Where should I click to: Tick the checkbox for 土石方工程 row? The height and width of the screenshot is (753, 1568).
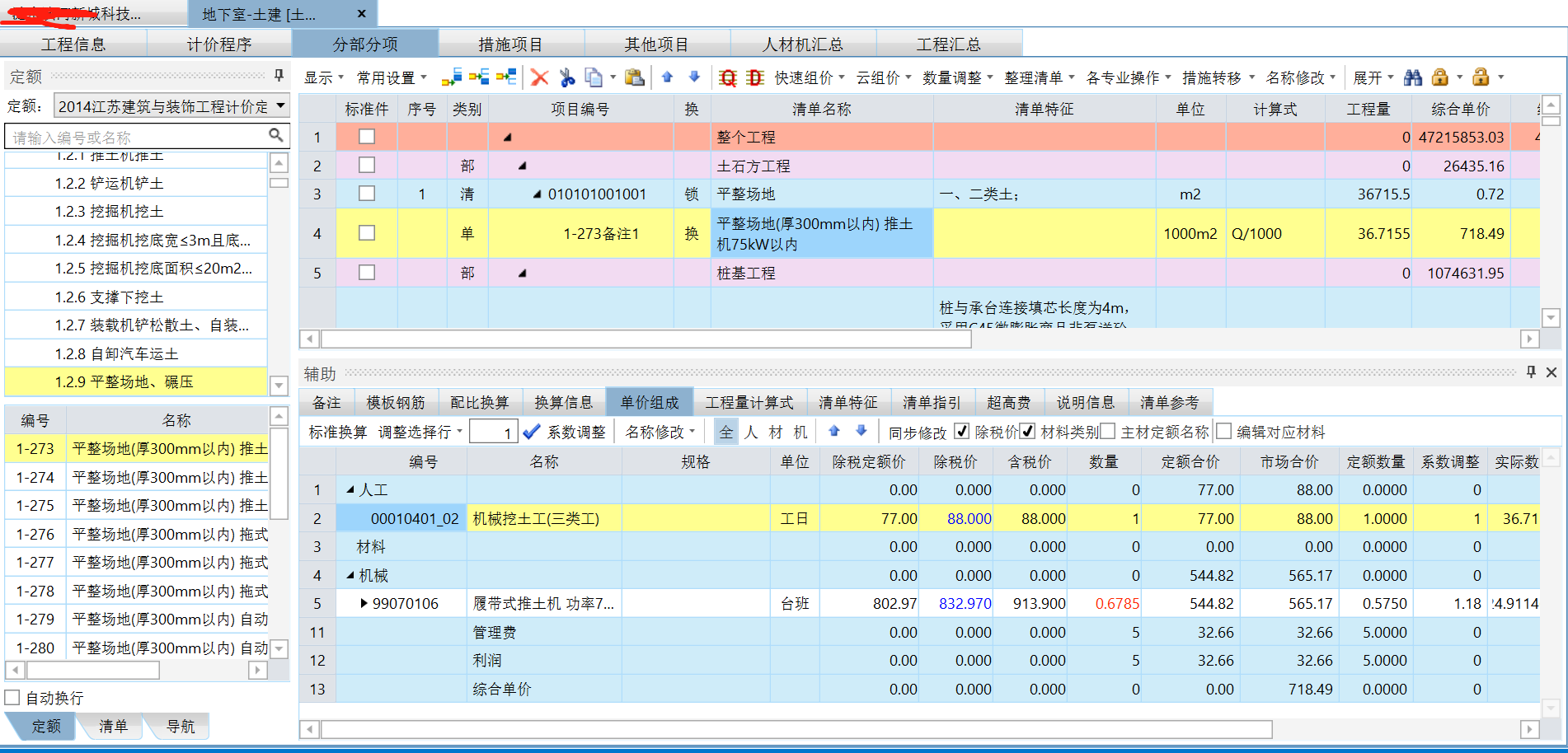click(367, 166)
